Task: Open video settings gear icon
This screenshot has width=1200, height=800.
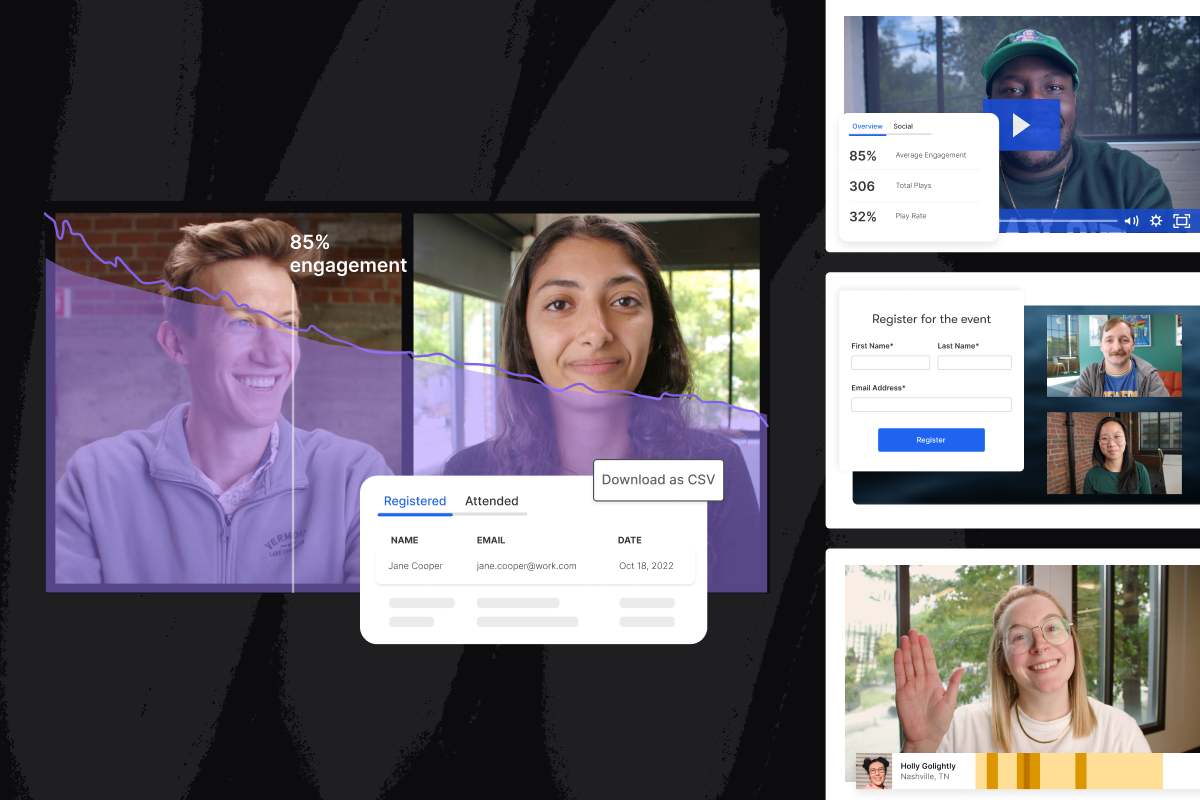Action: point(1156,221)
